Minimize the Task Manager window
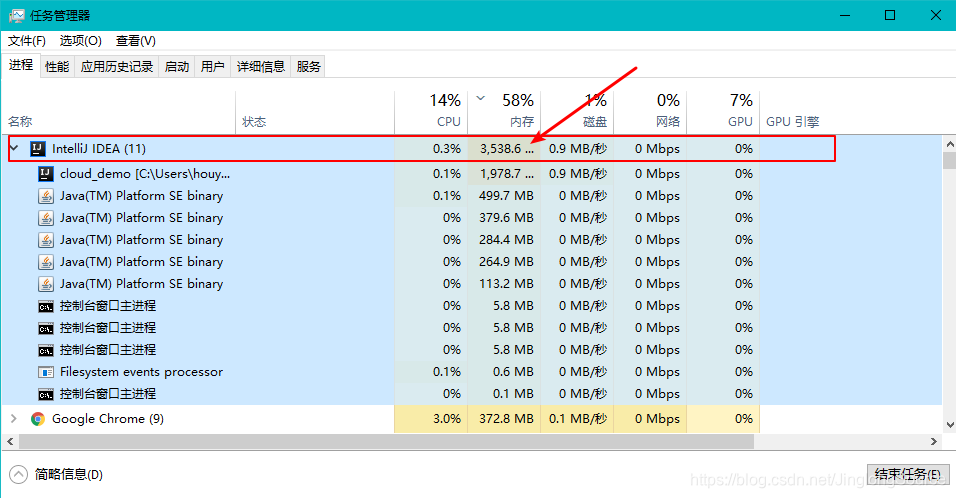This screenshot has width=956, height=498. coord(845,15)
